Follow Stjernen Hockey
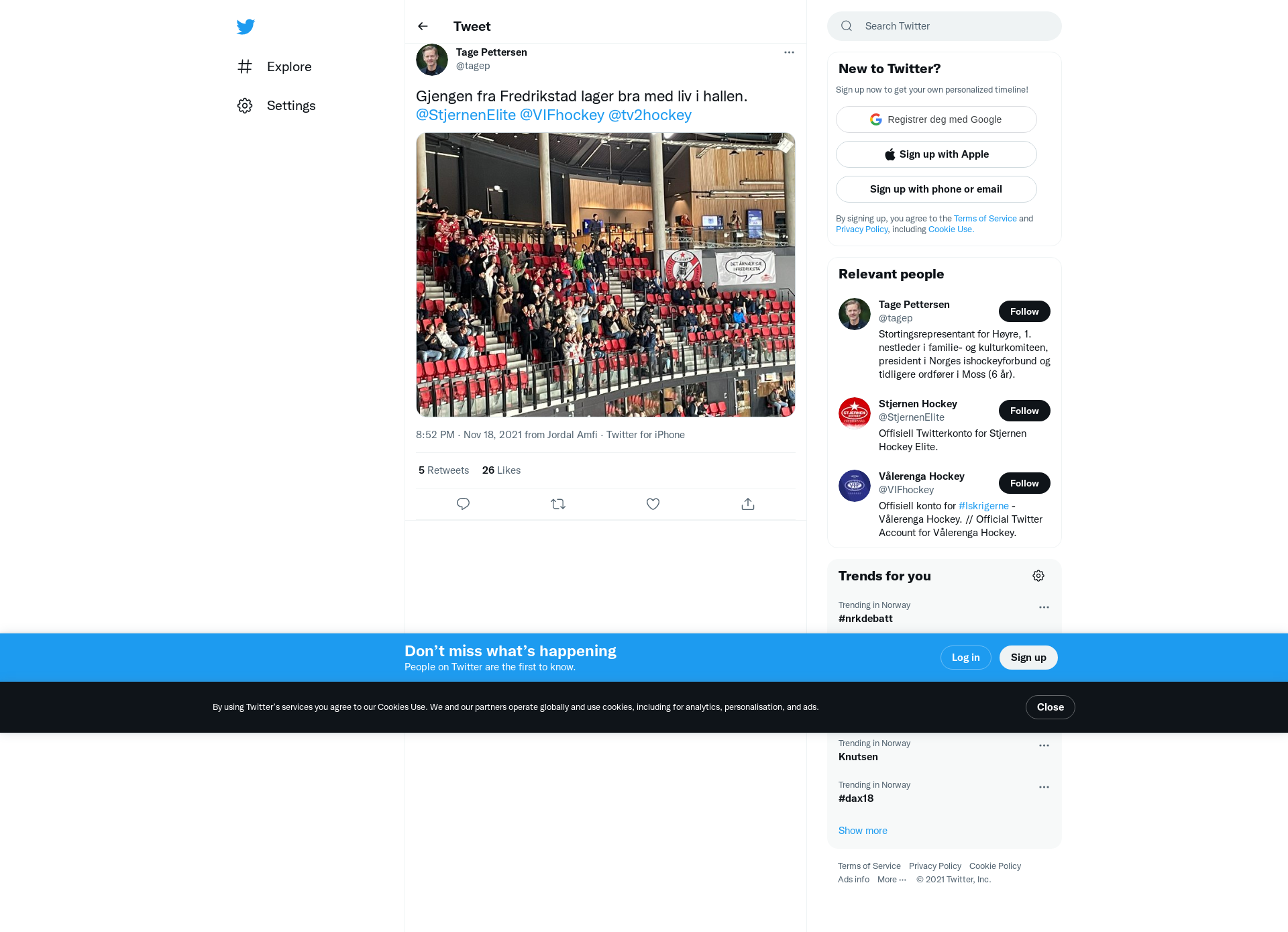Screen dimensions: 1288x932 coord(1024,411)
